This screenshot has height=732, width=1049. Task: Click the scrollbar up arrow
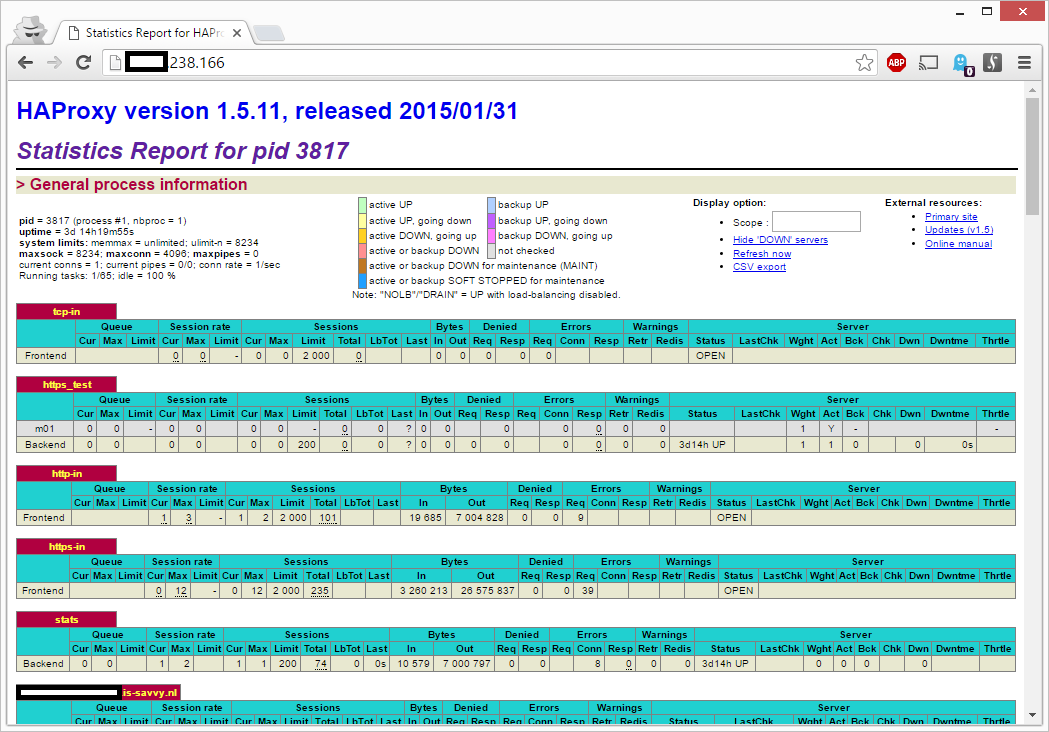1032,90
